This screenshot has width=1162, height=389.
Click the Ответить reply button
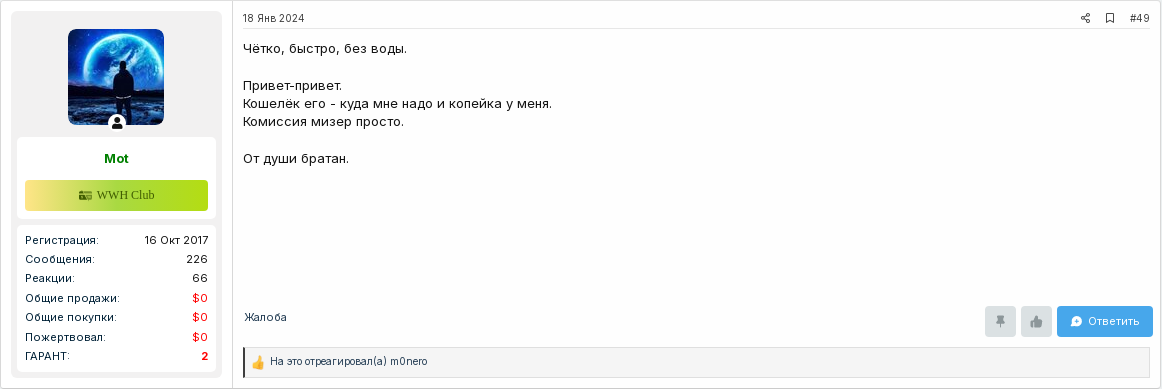pos(1104,322)
